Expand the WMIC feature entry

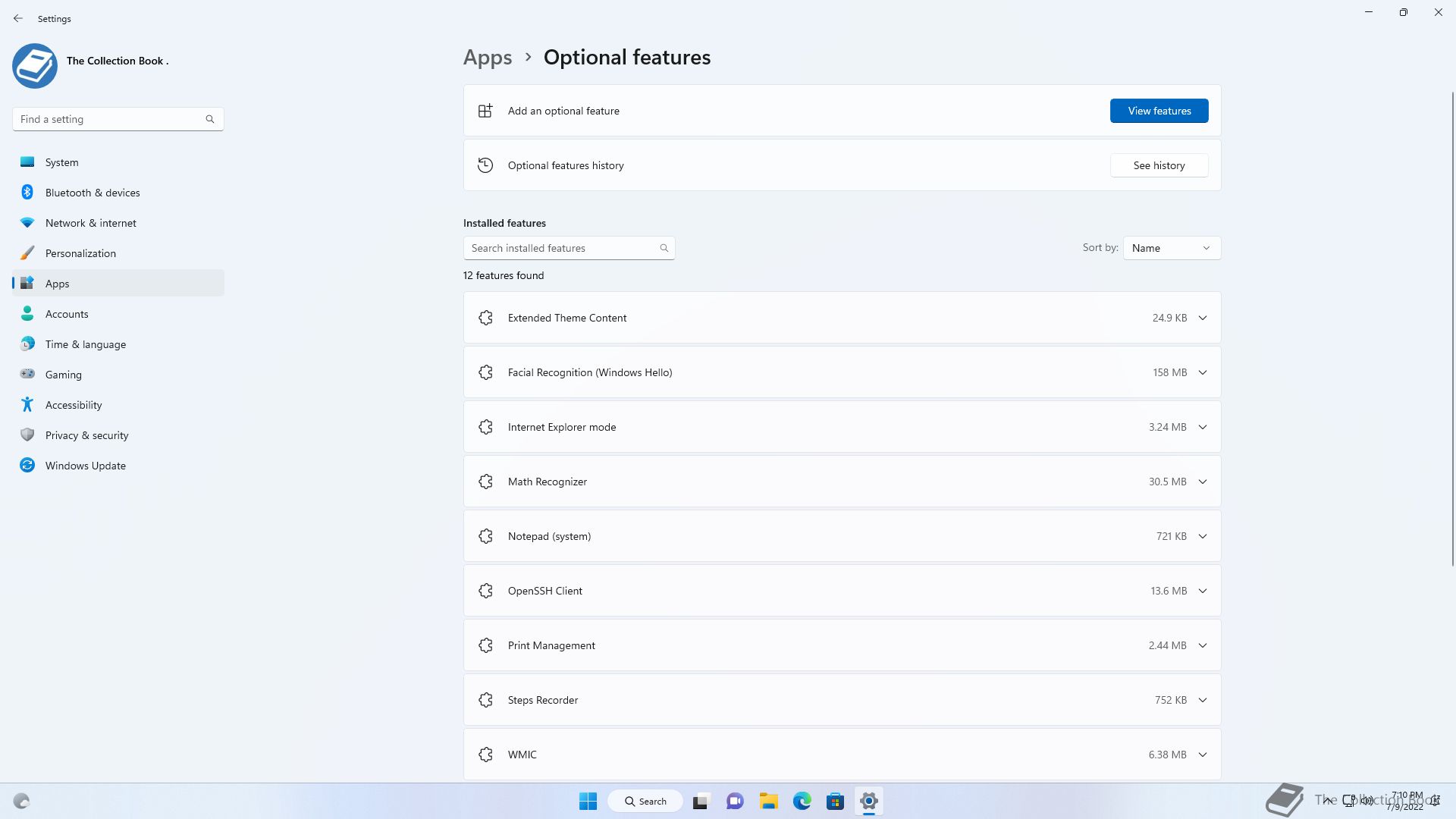pyautogui.click(x=1203, y=755)
